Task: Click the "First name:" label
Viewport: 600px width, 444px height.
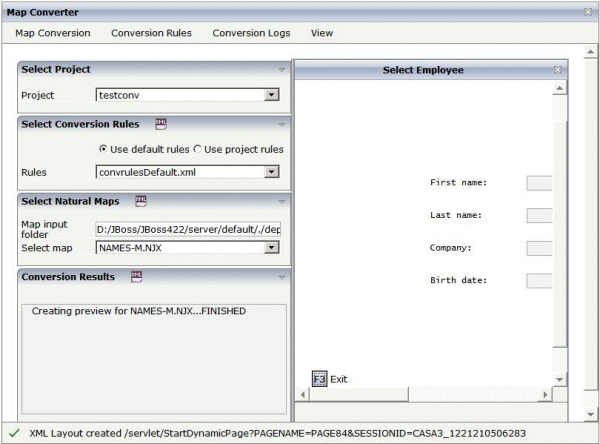Action: coord(458,183)
